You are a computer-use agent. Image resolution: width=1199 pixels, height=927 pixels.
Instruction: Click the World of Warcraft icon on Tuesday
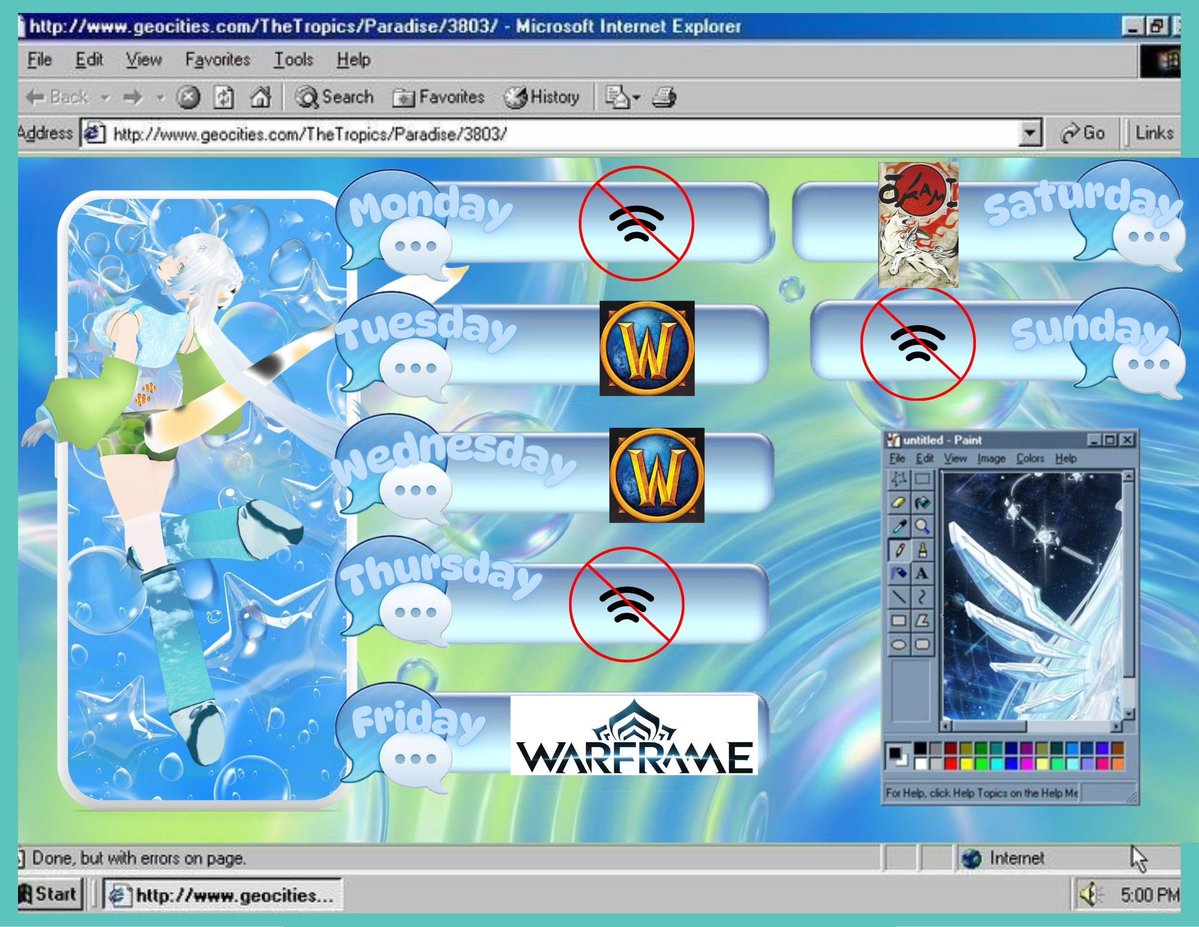pyautogui.click(x=647, y=348)
